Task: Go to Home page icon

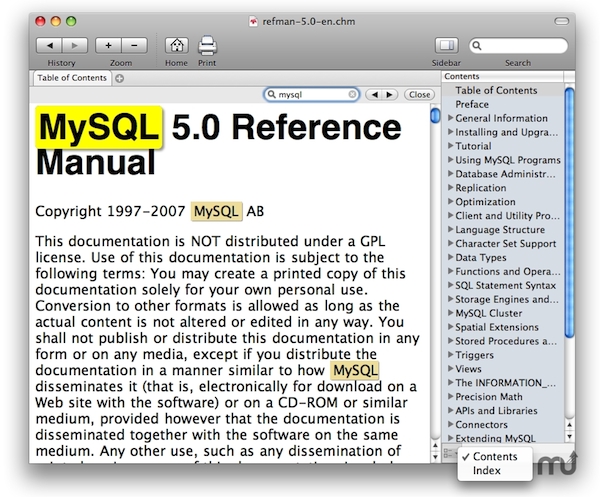Action: point(176,45)
